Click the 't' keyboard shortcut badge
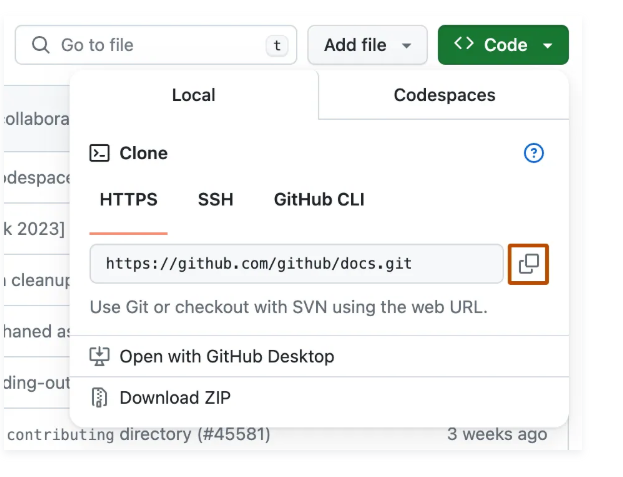The image size is (623, 477). (276, 45)
